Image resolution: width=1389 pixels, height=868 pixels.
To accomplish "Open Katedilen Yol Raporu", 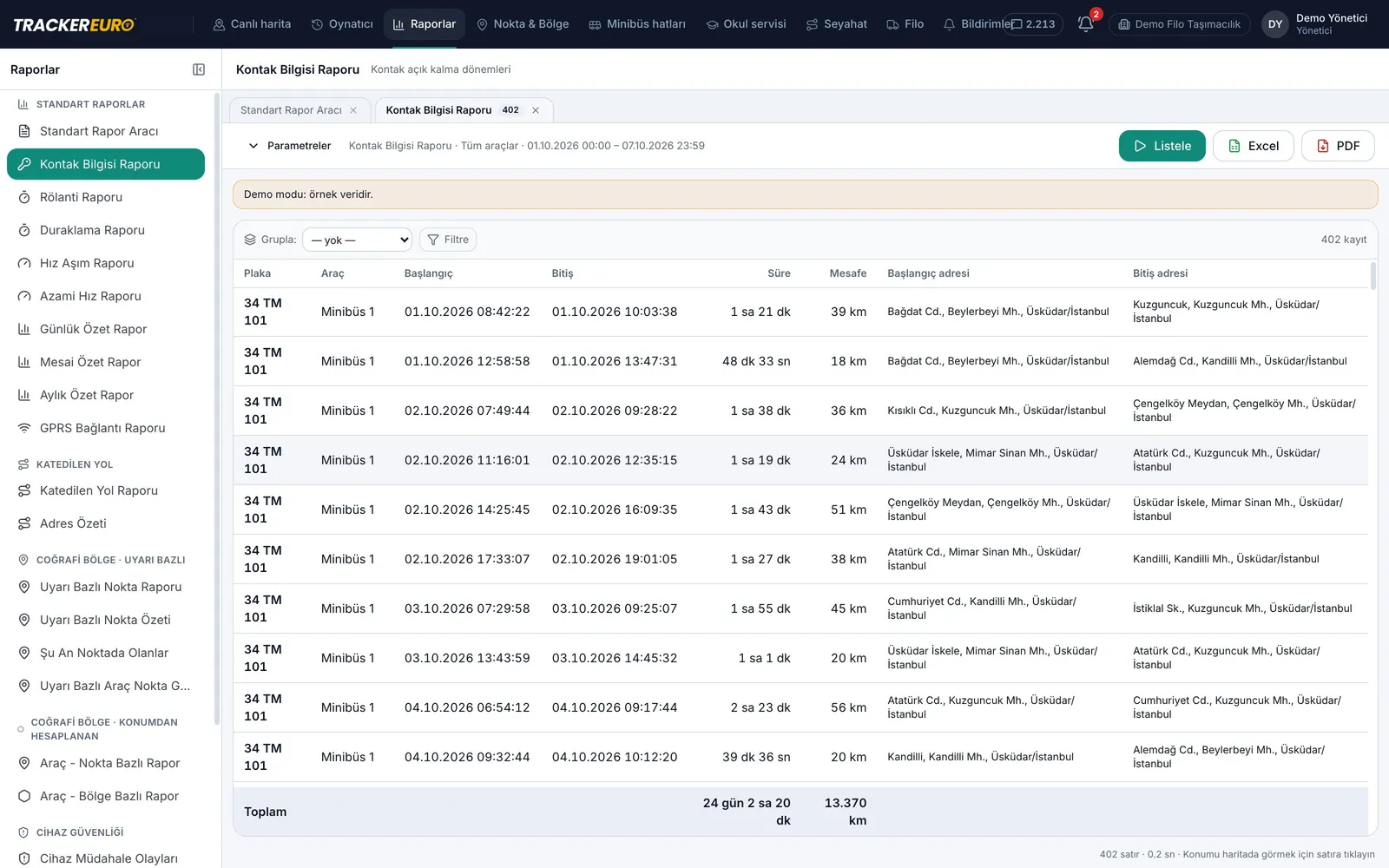I will tap(106, 490).
